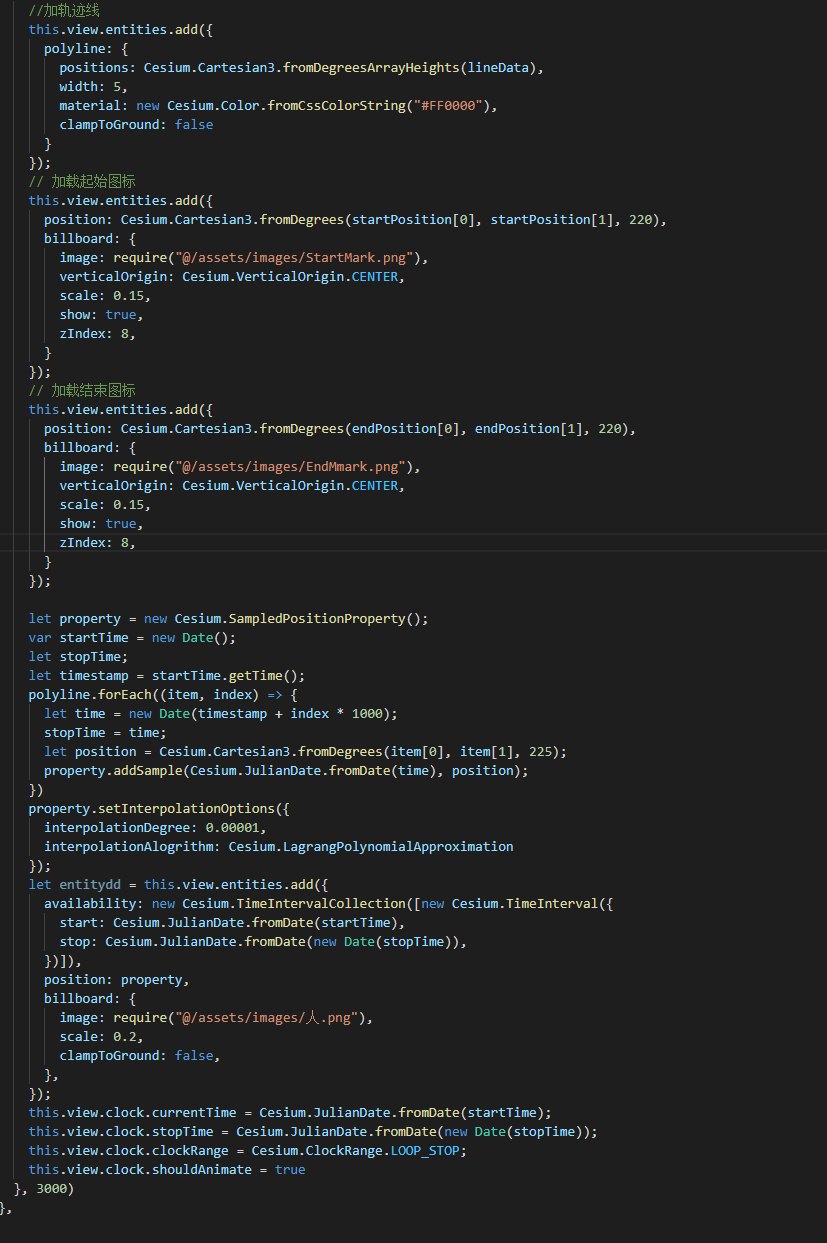
Task: Click the StartMark.png image path string
Action: click(x=295, y=258)
